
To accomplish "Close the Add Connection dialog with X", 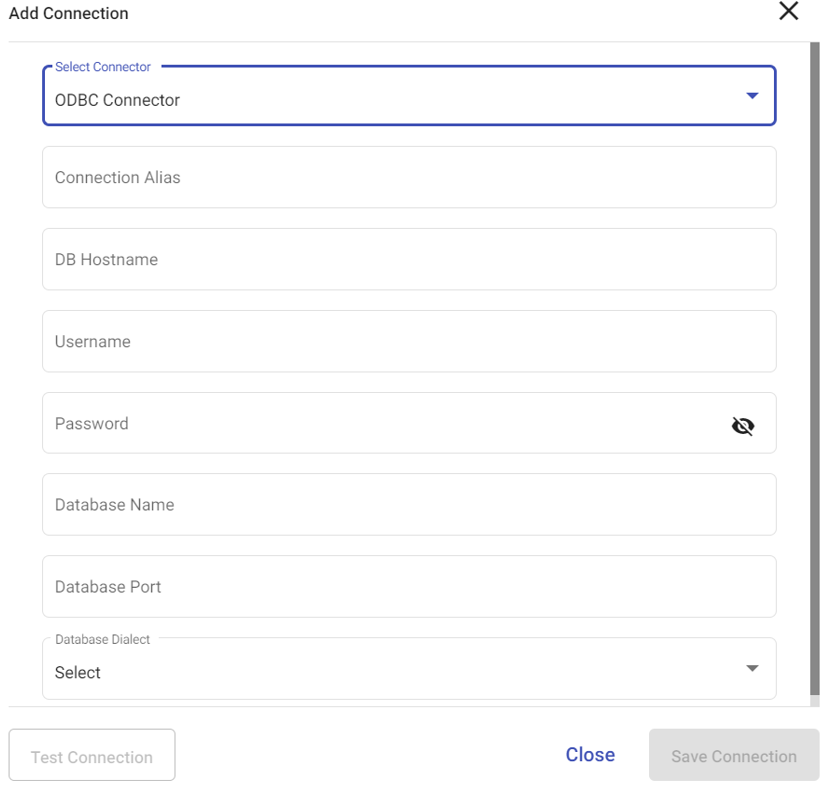I will (x=788, y=11).
